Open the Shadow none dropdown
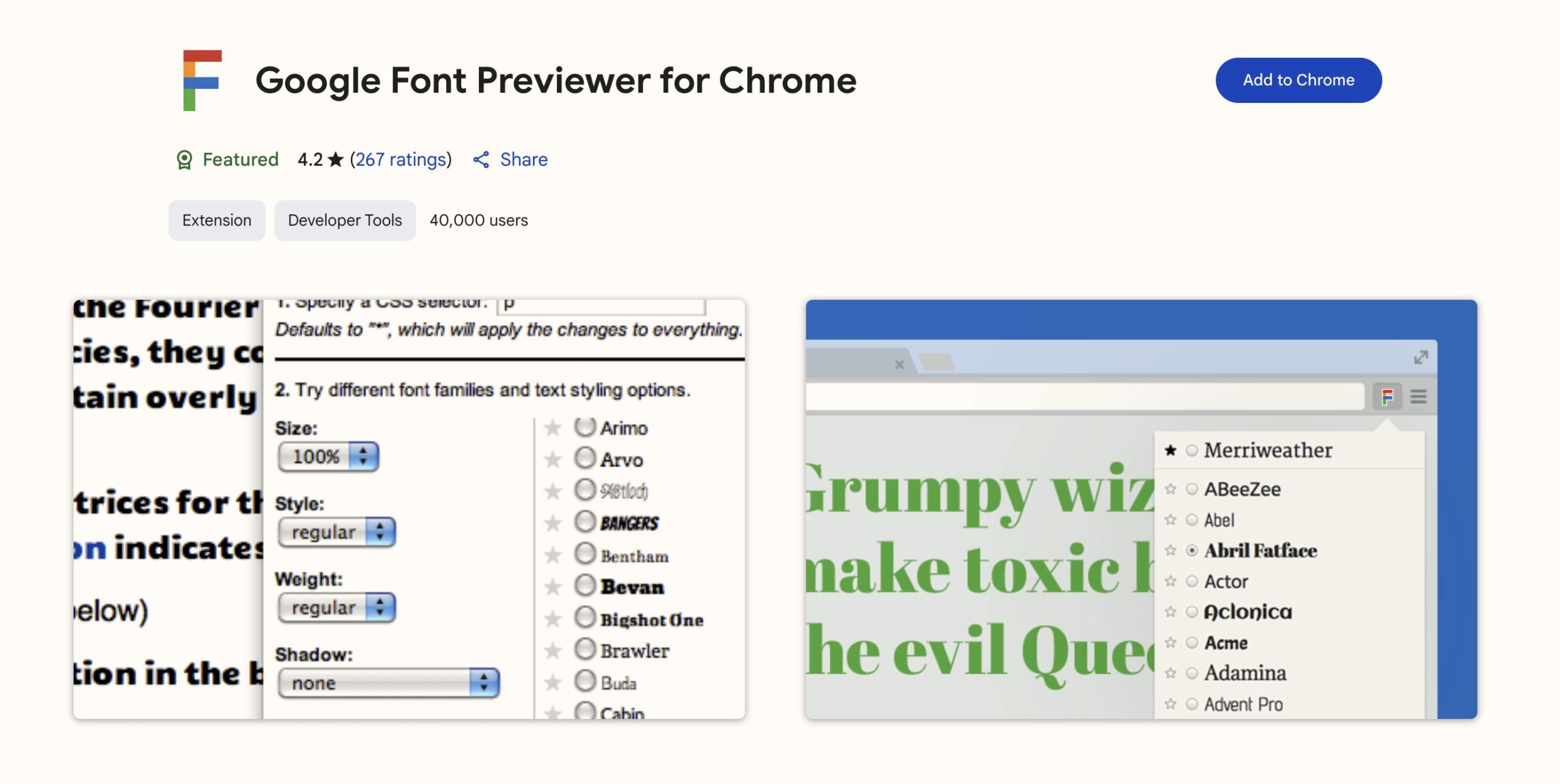The height and width of the screenshot is (784, 1560). coord(388,683)
